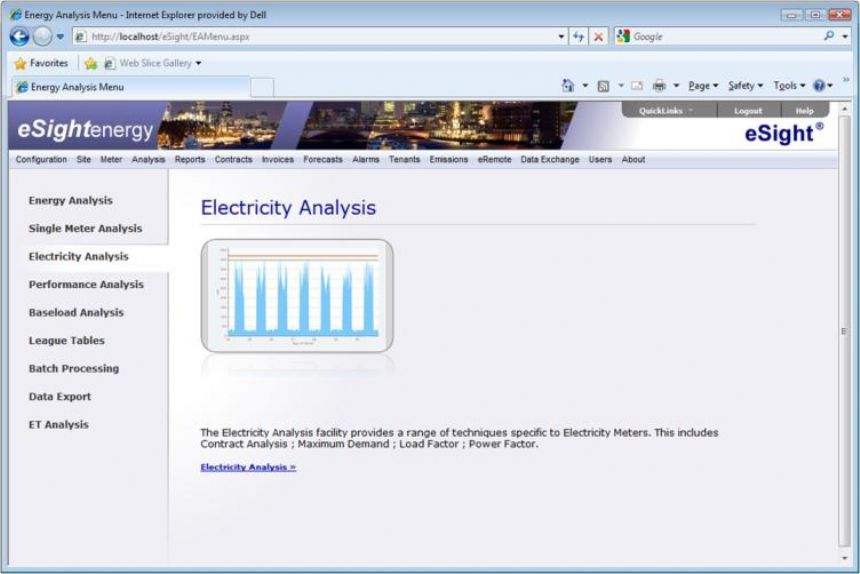Click the search magnifier icon

829,36
